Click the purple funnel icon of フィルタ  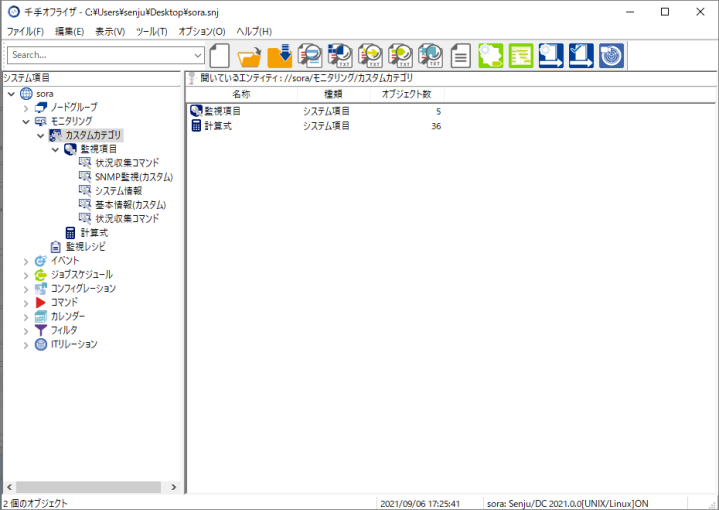[x=41, y=330]
